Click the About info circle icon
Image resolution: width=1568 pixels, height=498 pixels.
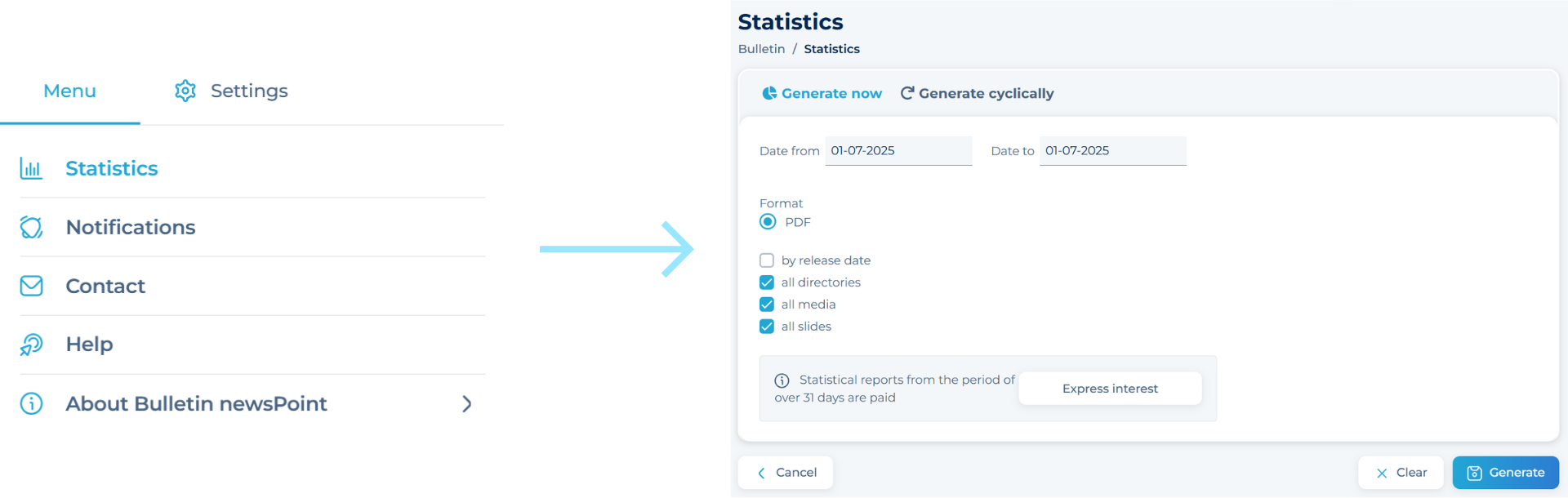pyautogui.click(x=31, y=403)
